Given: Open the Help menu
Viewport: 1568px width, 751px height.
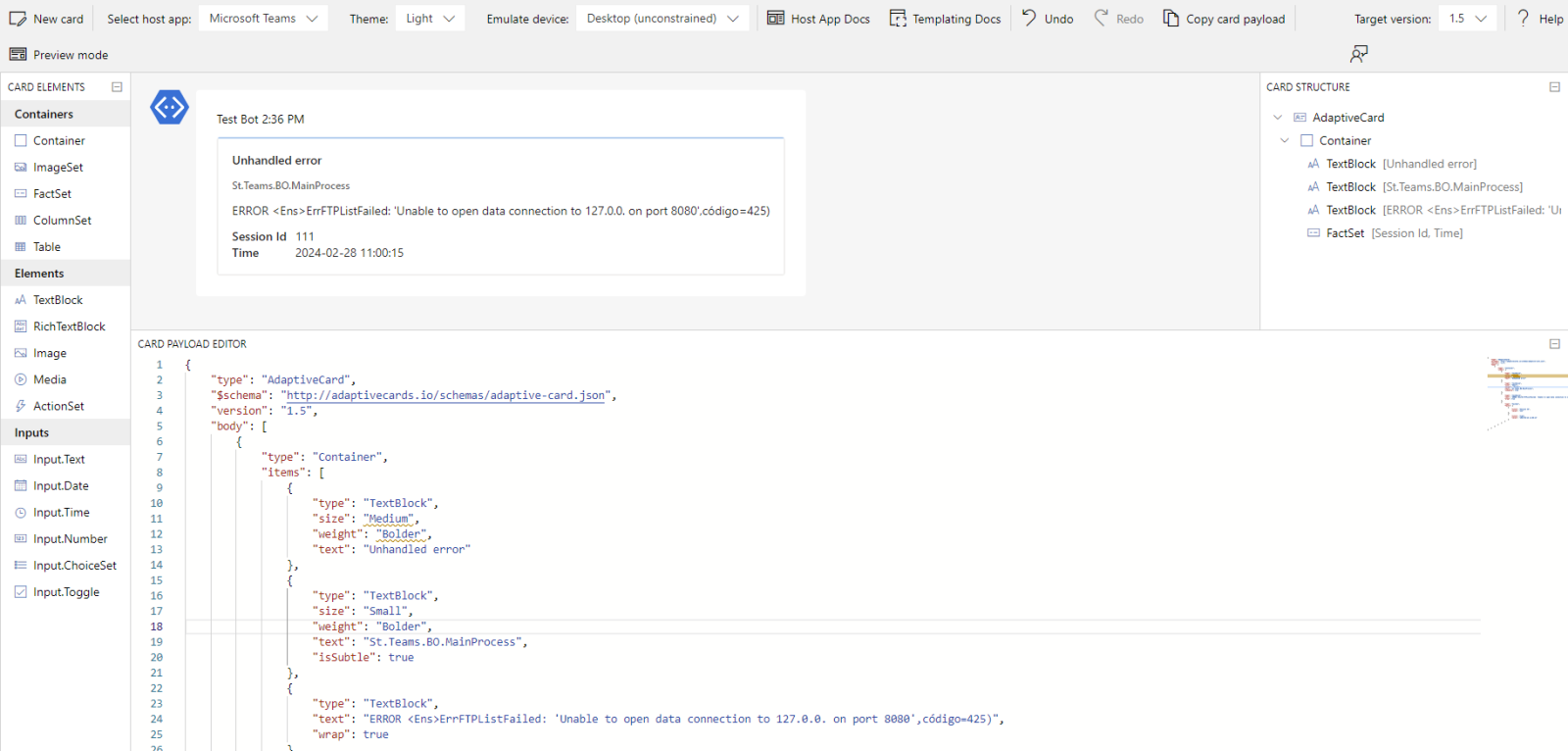Looking at the screenshot, I should (x=1540, y=19).
